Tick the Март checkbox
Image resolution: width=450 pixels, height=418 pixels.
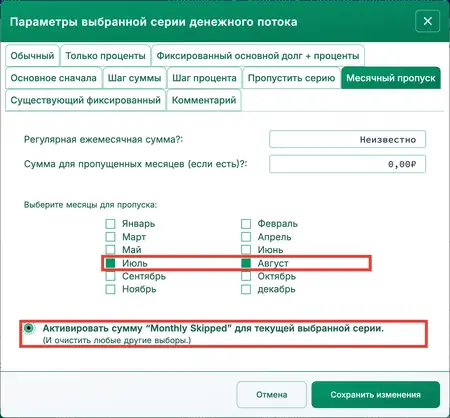tap(110, 237)
